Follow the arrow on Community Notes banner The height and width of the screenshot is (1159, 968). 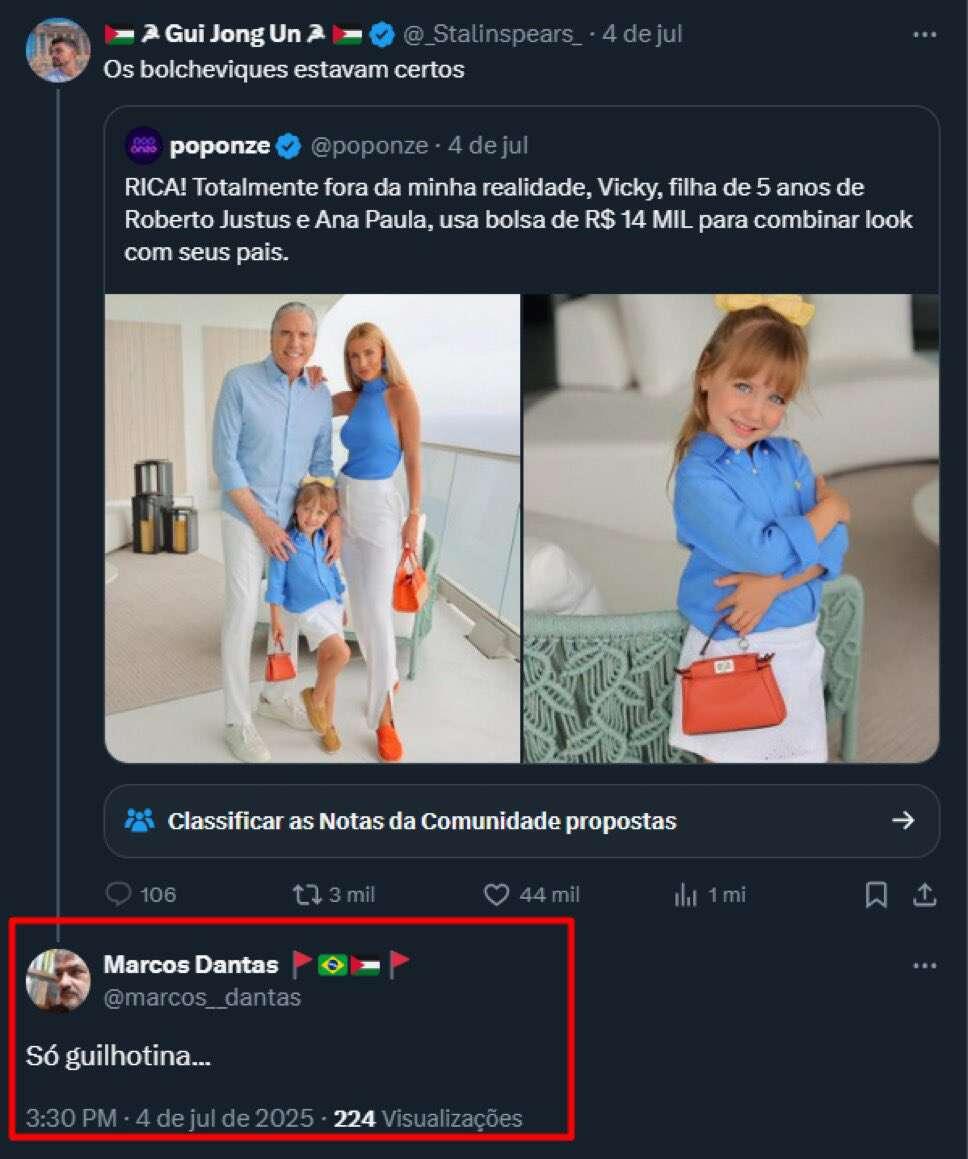[903, 820]
